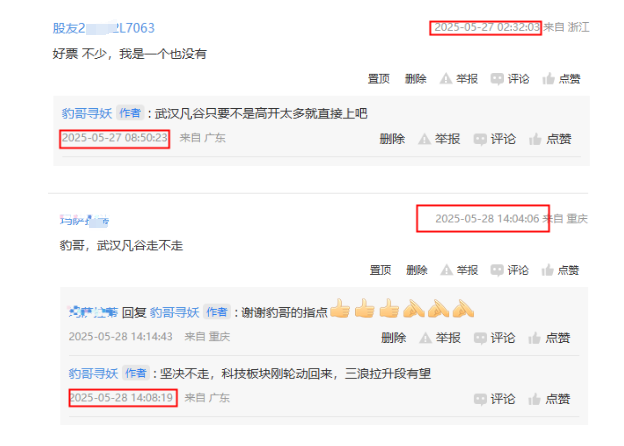Open 豹哥寻妖 author link in first reply
The image size is (624, 446).
coord(87,114)
